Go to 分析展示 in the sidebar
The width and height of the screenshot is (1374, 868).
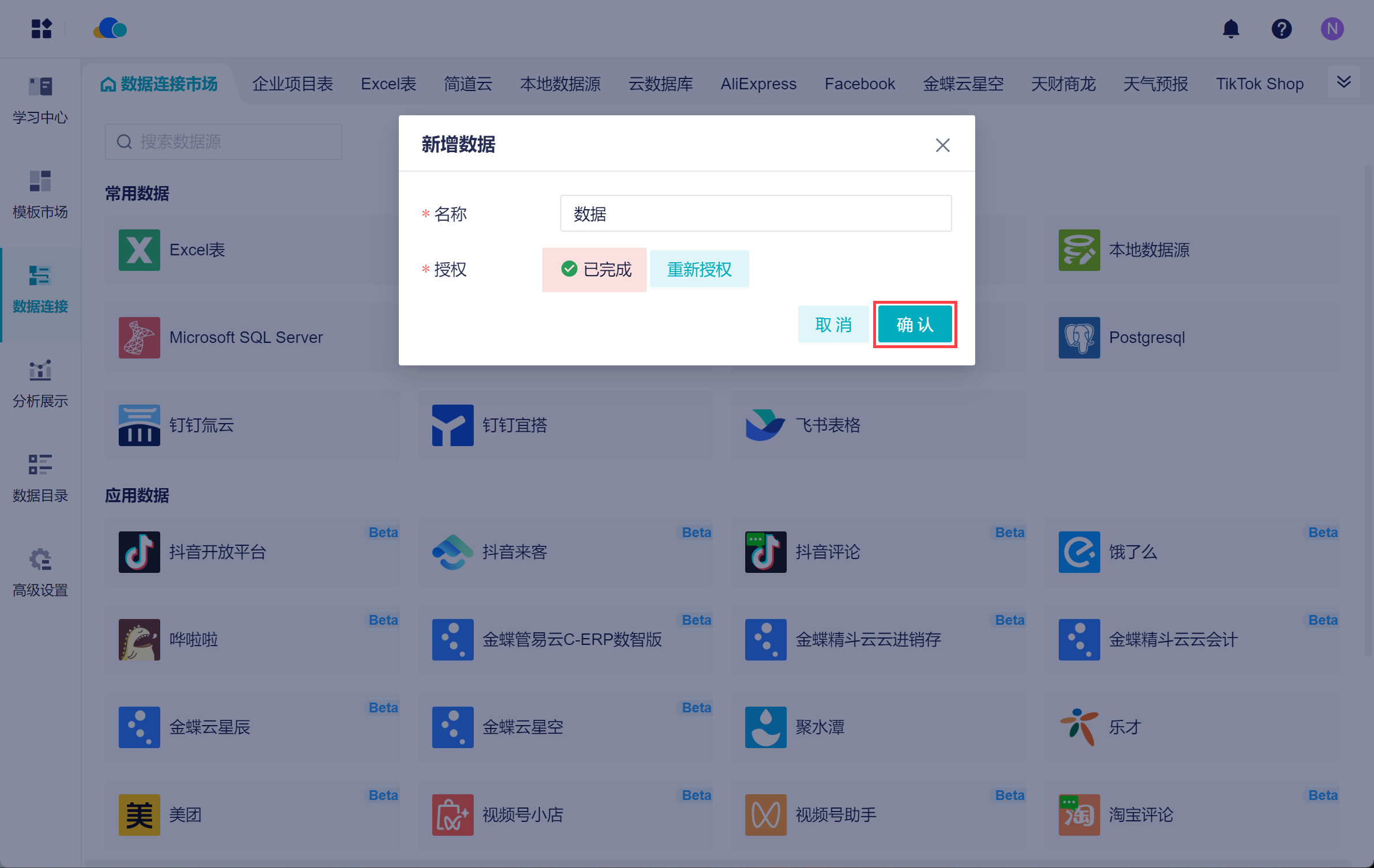[40, 384]
